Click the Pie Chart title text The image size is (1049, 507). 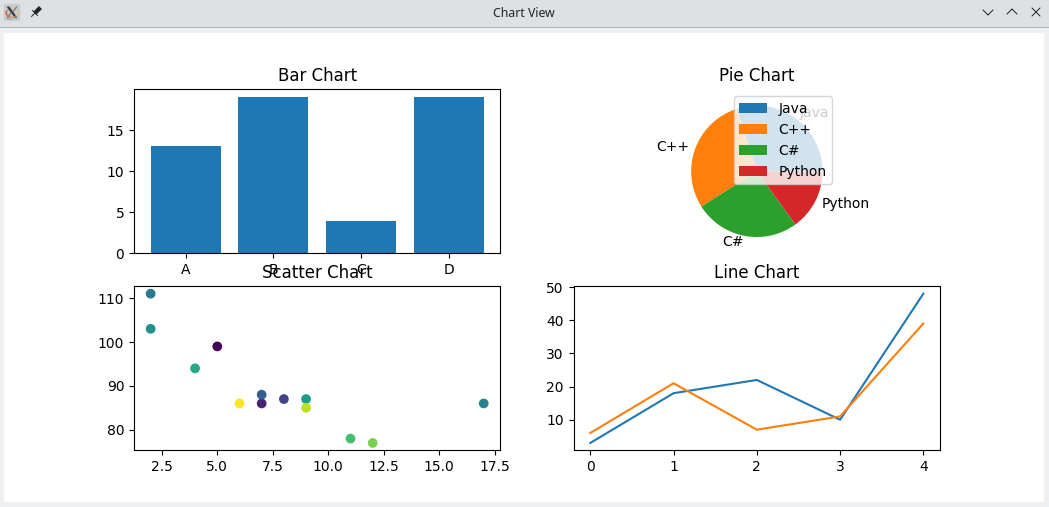[x=756, y=75]
